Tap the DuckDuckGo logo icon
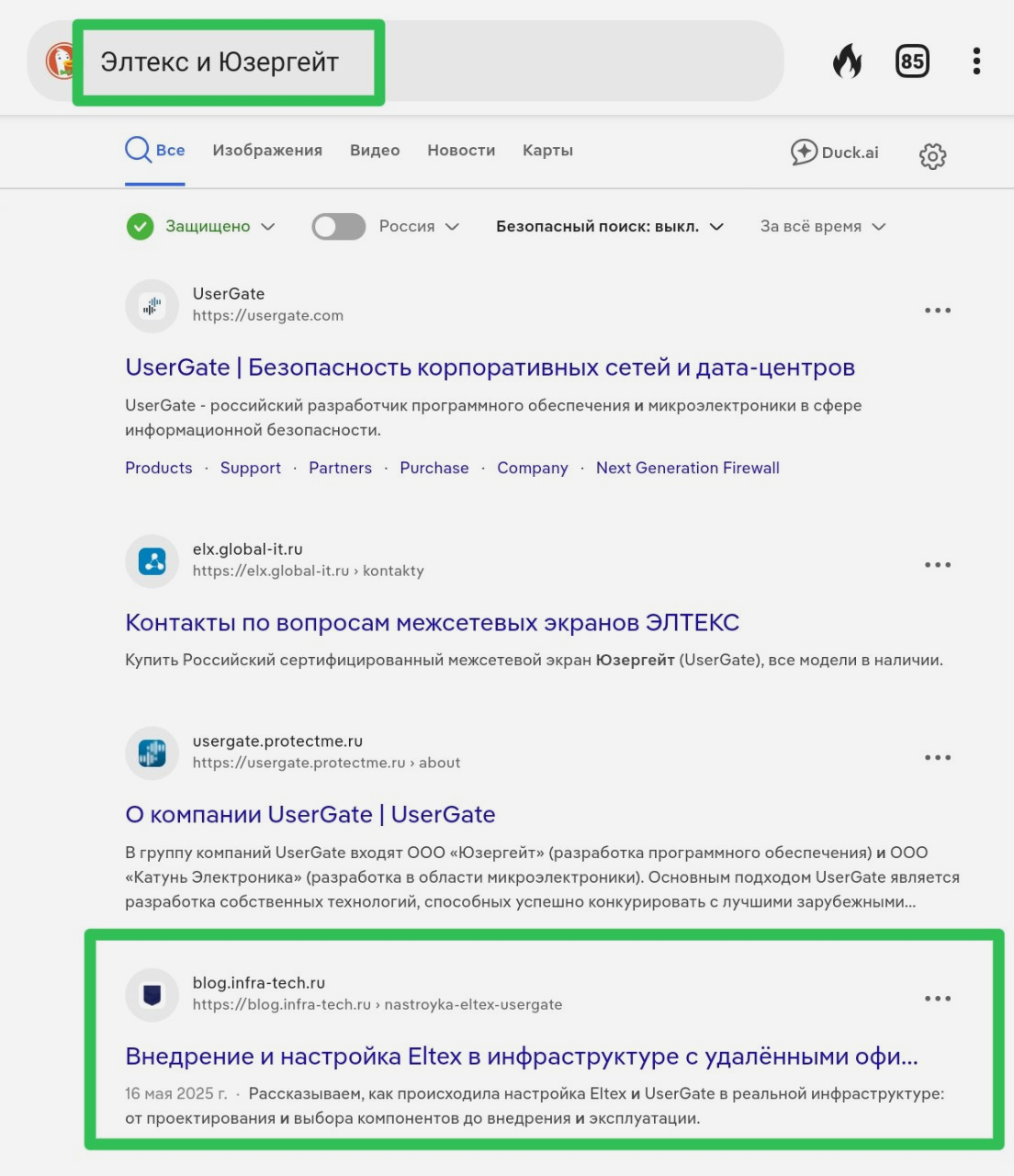This screenshot has width=1014, height=1176. (x=61, y=62)
